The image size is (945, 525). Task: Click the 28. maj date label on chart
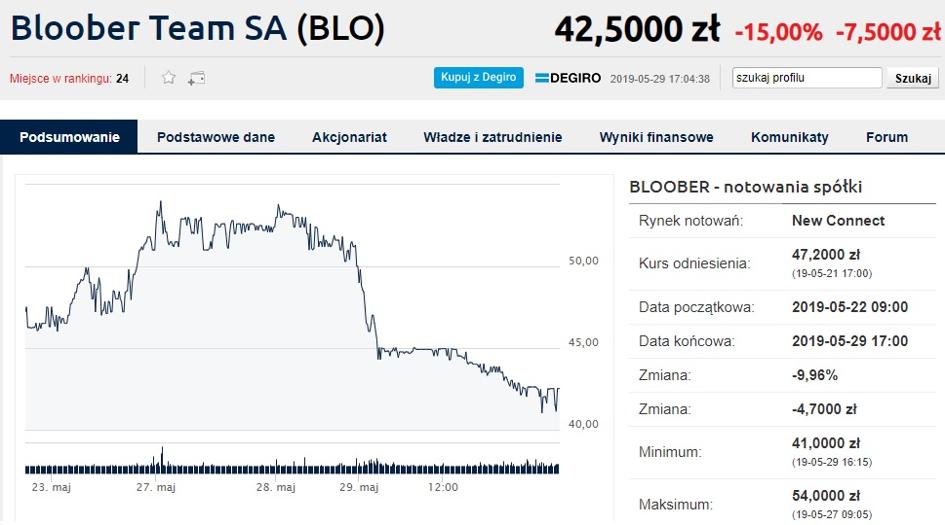click(x=275, y=487)
